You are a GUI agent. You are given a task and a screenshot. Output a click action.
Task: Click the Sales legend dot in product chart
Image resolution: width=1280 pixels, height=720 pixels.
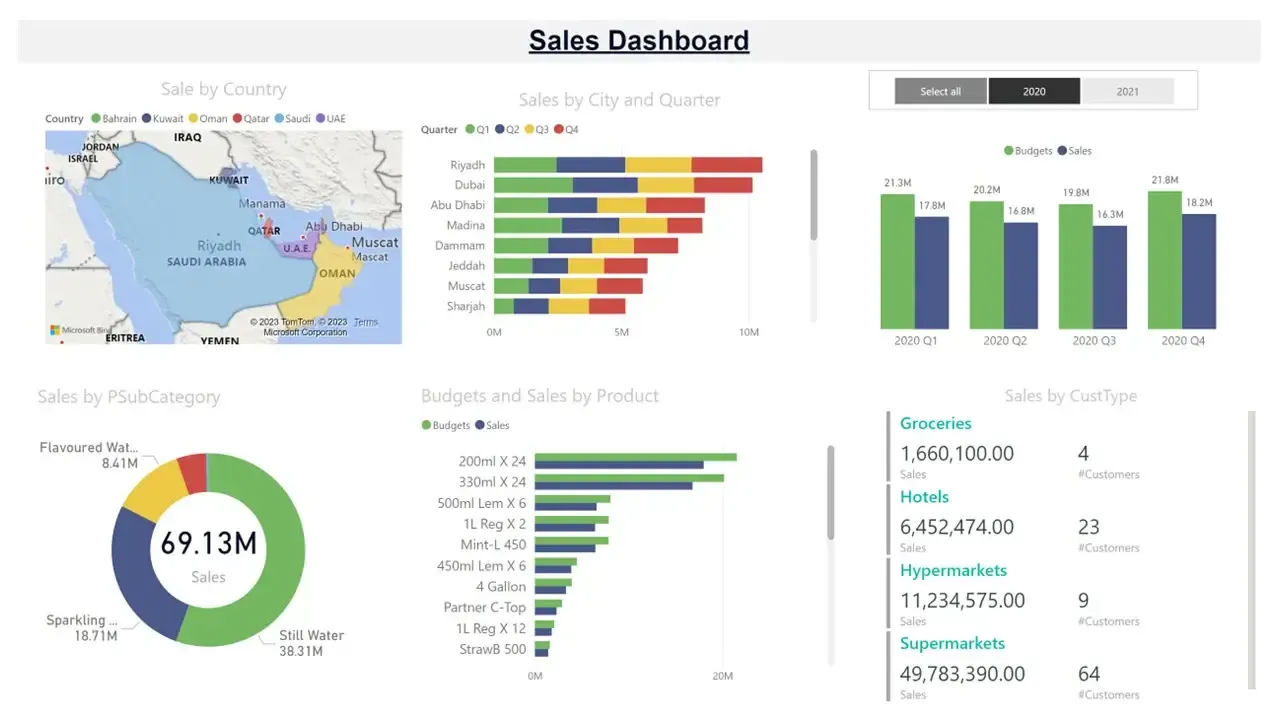click(480, 426)
